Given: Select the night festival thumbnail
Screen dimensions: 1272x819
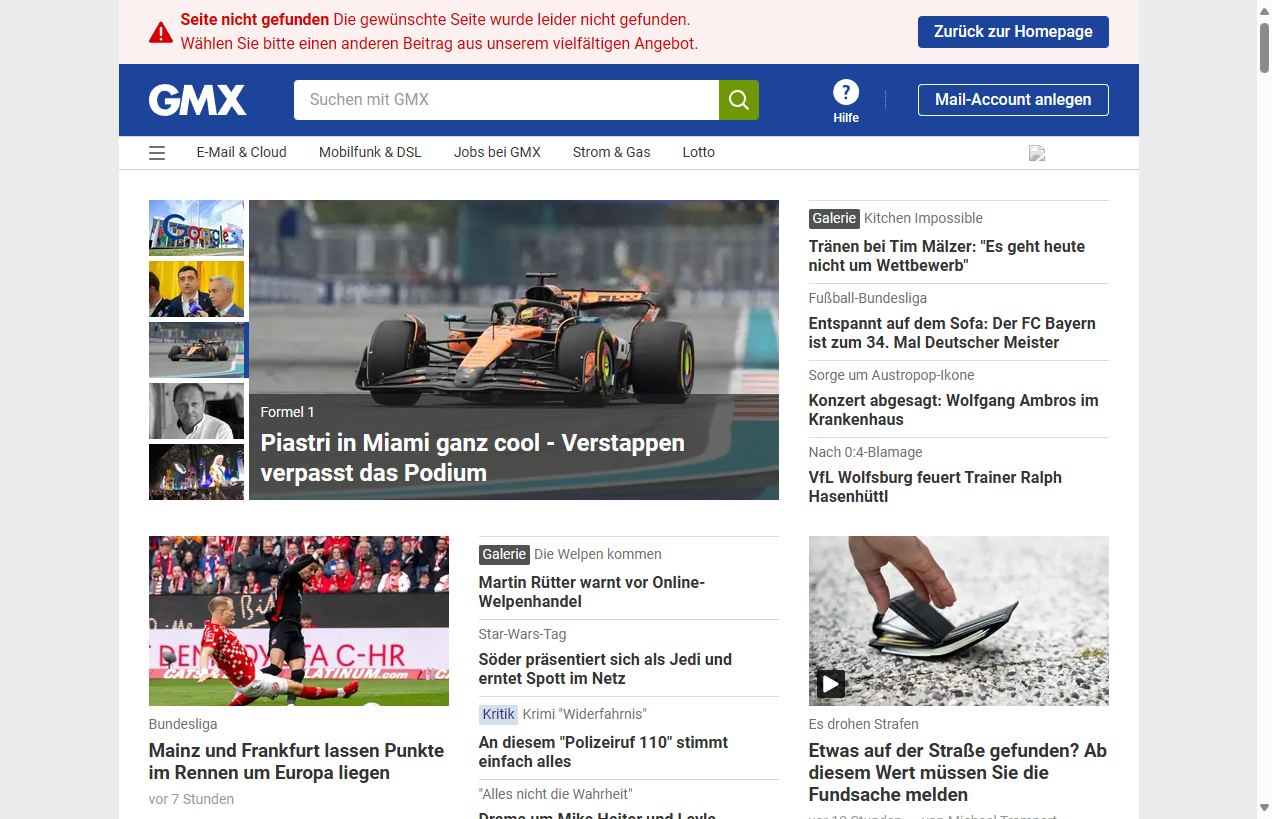Looking at the screenshot, I should point(196,472).
